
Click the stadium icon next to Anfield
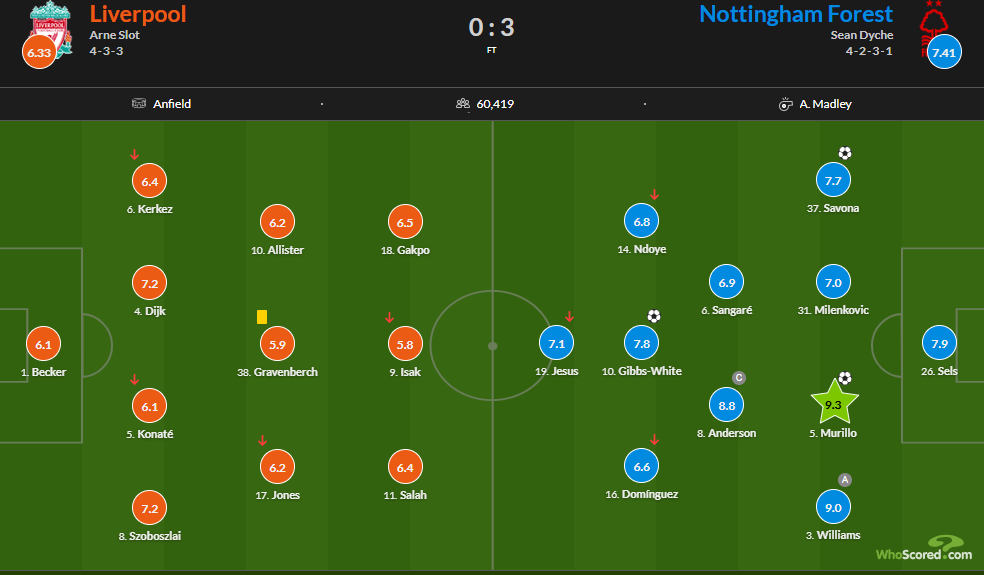(x=139, y=103)
